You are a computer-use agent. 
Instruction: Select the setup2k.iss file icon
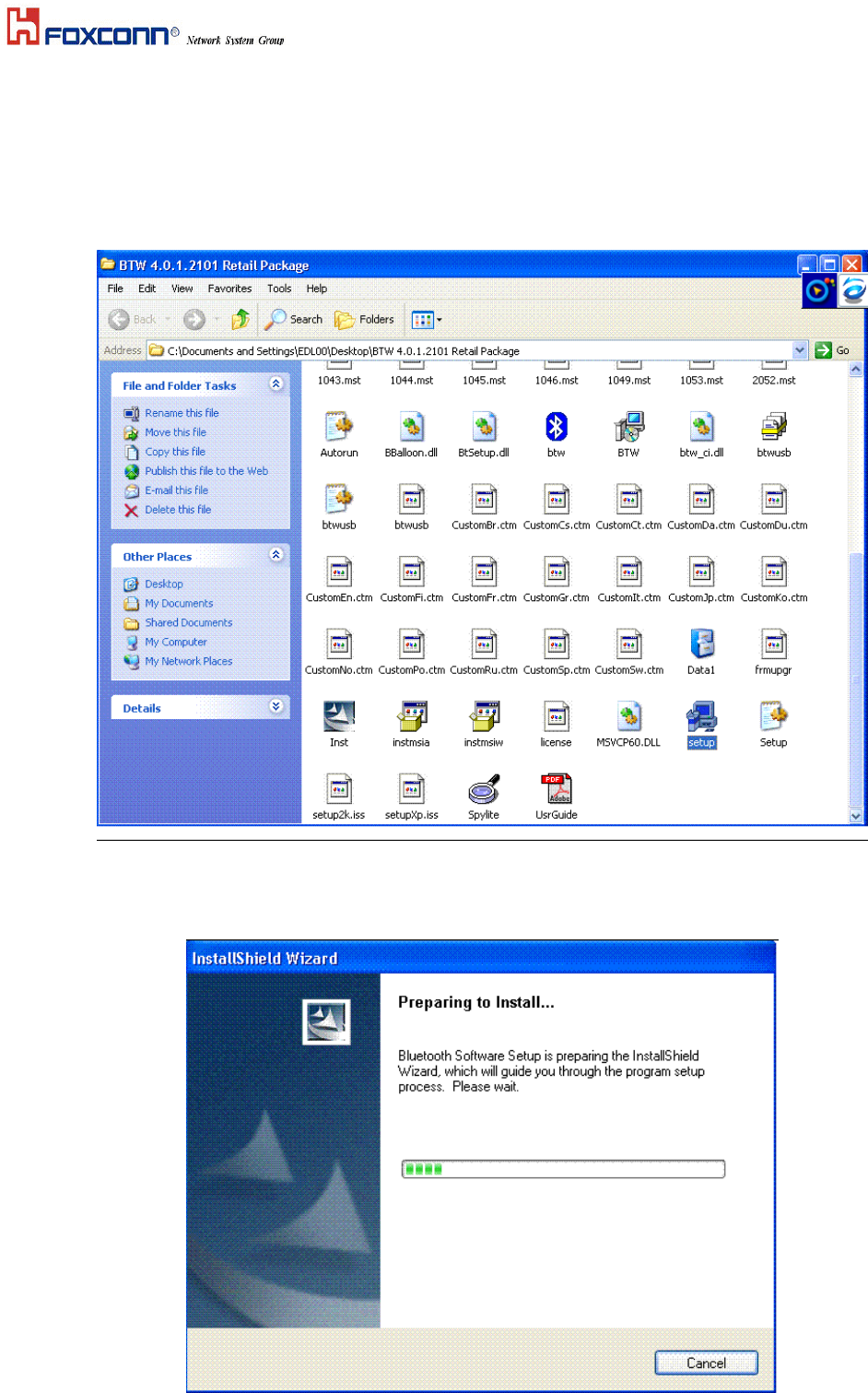click(339, 789)
